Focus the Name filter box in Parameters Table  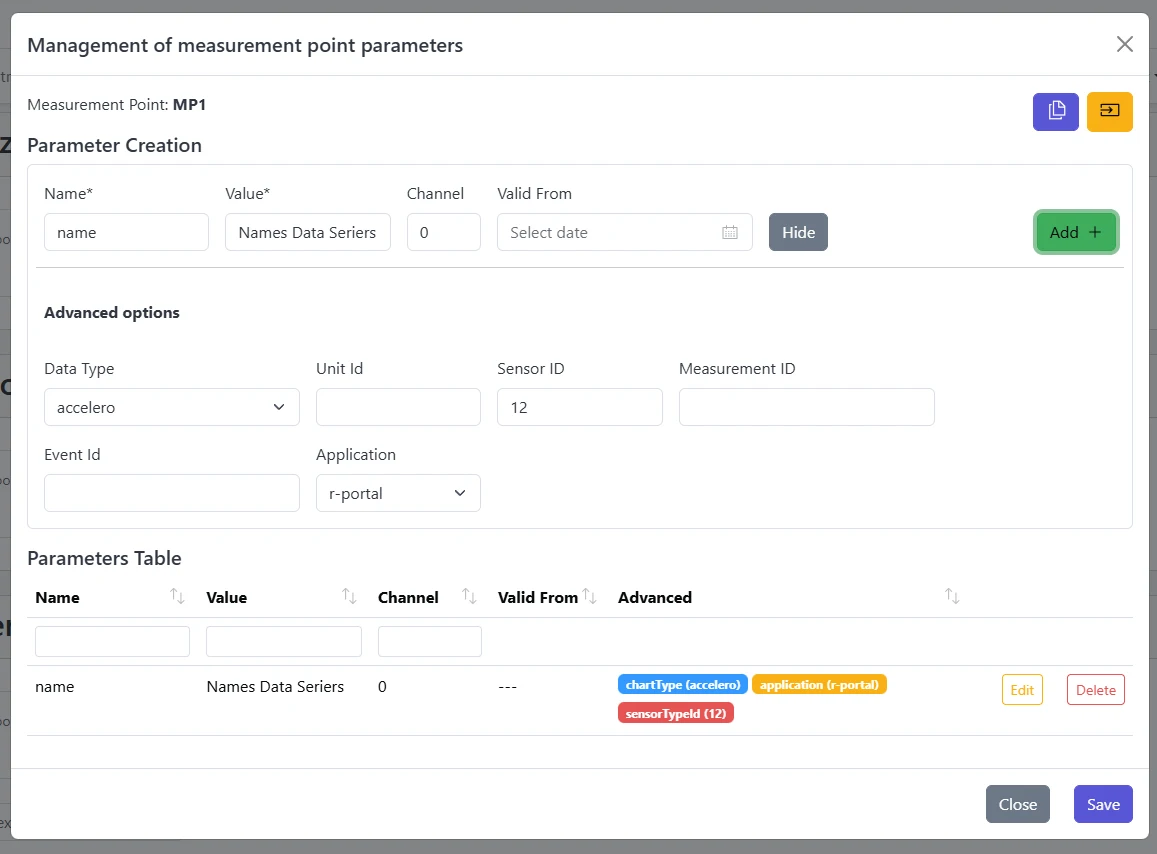tap(112, 640)
